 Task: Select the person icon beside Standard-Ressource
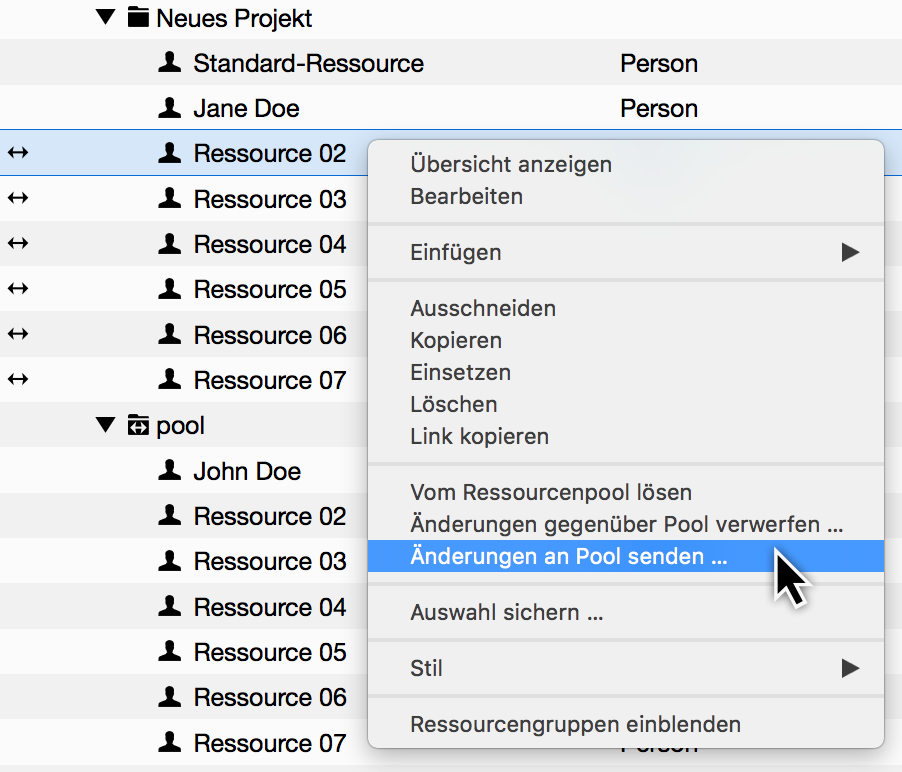coord(170,63)
